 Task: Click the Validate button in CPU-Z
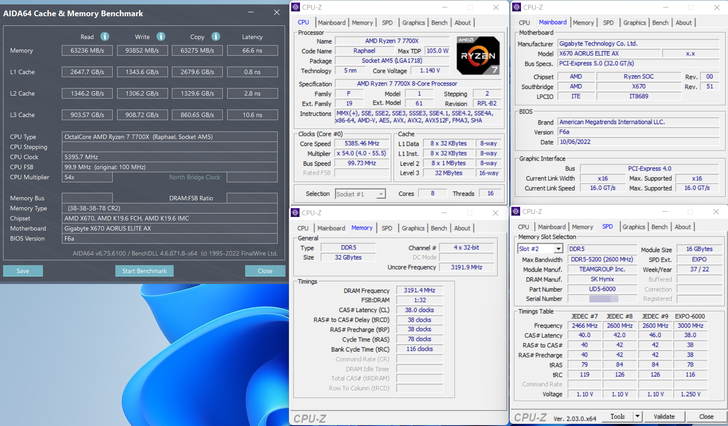click(x=664, y=416)
